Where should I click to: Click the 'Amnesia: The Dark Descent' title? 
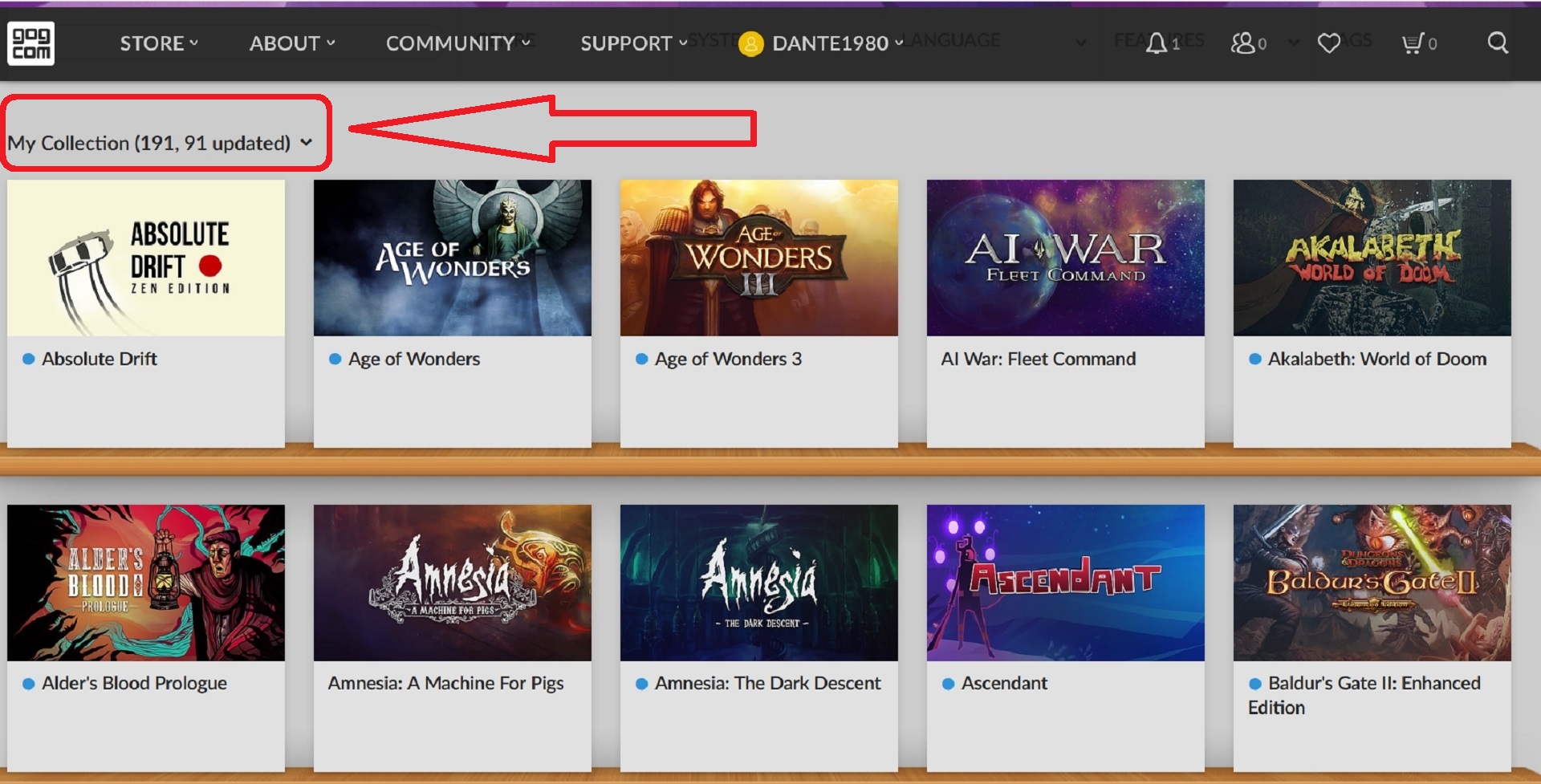(x=768, y=683)
